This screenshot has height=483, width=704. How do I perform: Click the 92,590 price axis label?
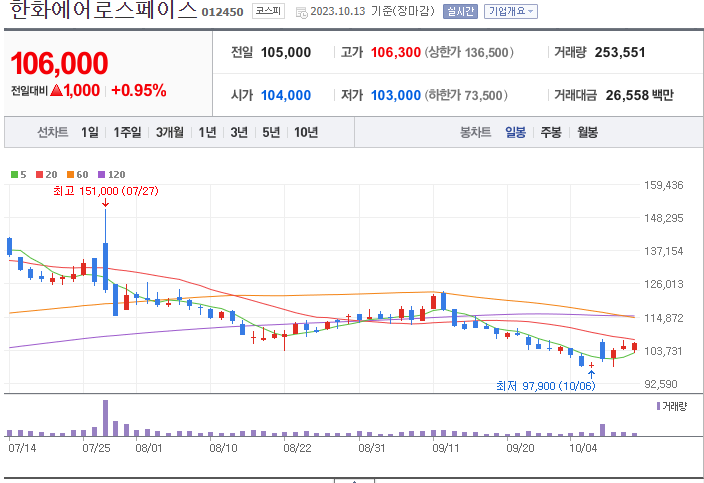[x=661, y=384]
